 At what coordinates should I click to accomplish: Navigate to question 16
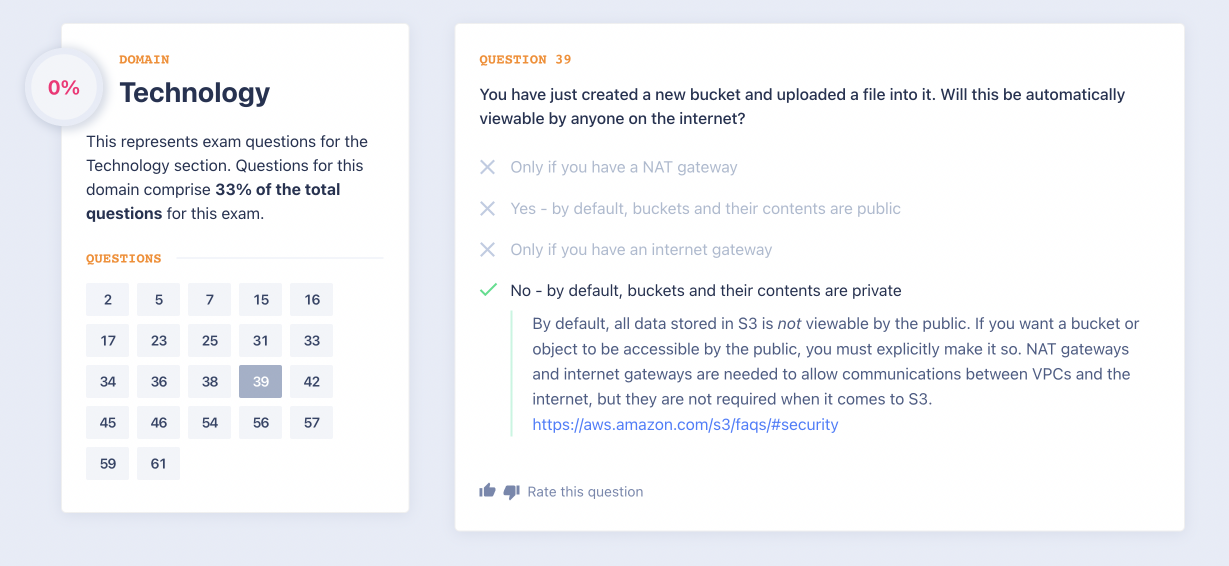pyautogui.click(x=312, y=300)
